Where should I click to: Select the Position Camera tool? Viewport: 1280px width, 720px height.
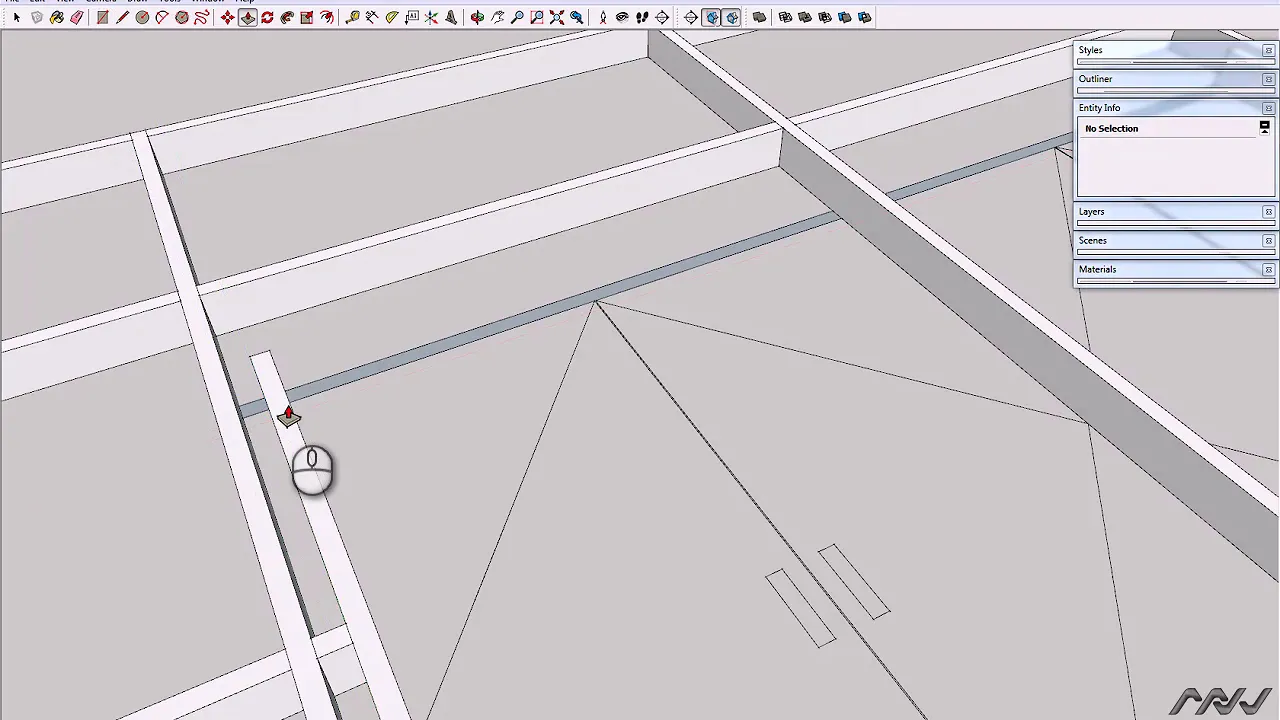point(602,17)
